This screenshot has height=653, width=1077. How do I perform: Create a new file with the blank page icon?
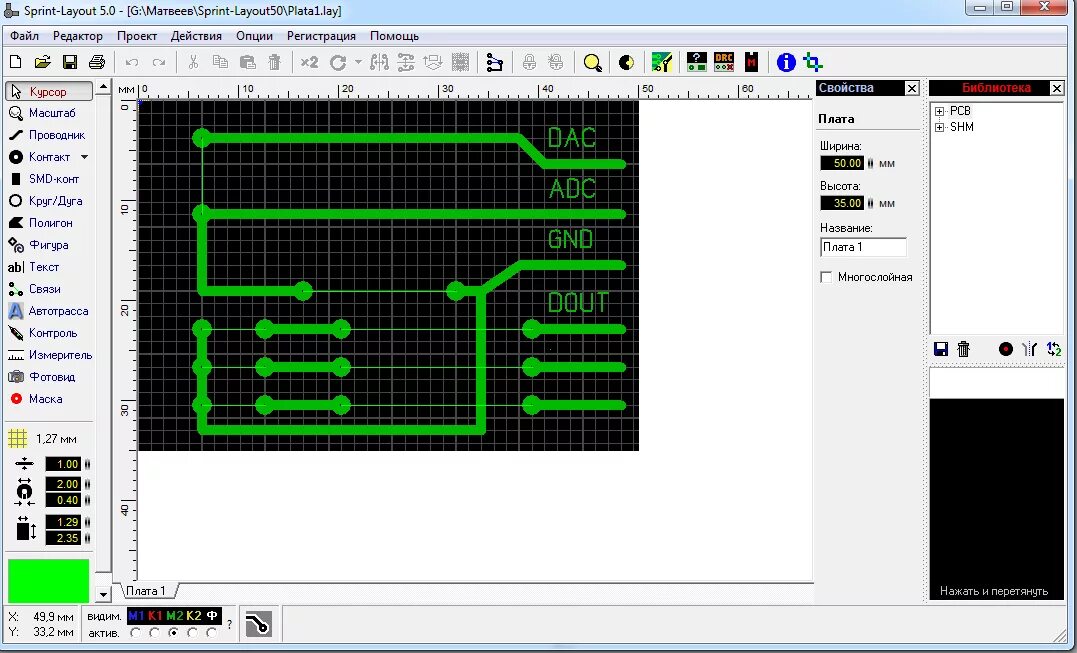pyautogui.click(x=15, y=62)
